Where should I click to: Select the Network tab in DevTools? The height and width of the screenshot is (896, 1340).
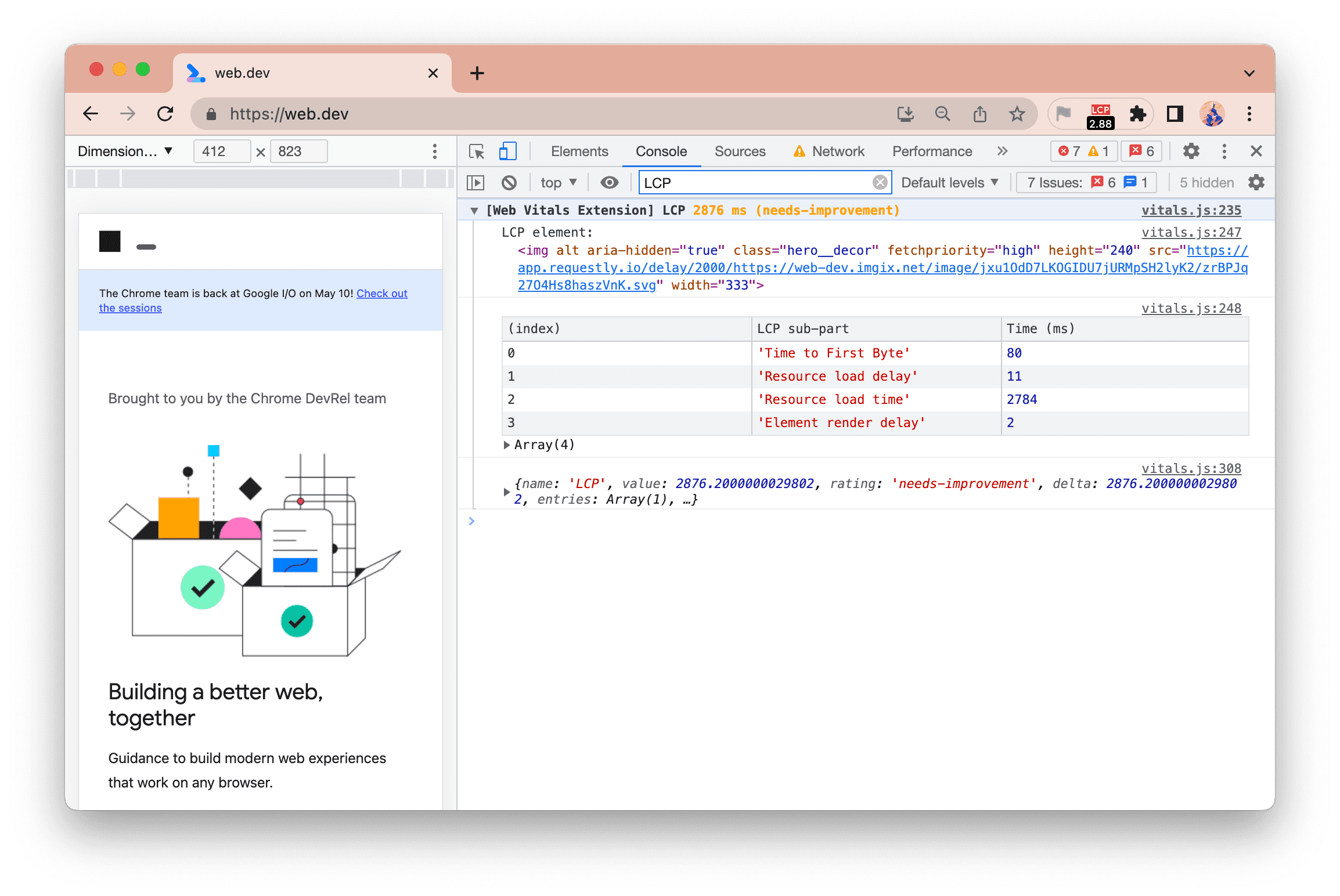point(839,150)
